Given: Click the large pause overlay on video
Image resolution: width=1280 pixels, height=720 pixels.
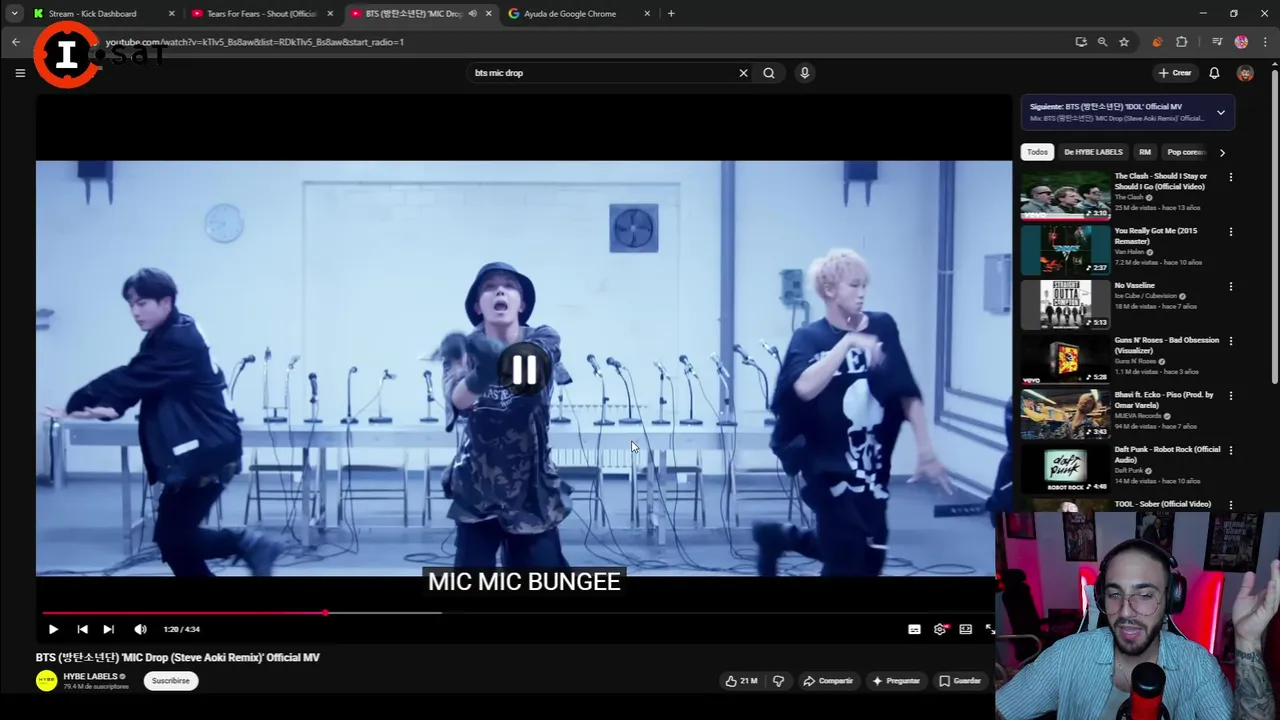Looking at the screenshot, I should tap(524, 370).
